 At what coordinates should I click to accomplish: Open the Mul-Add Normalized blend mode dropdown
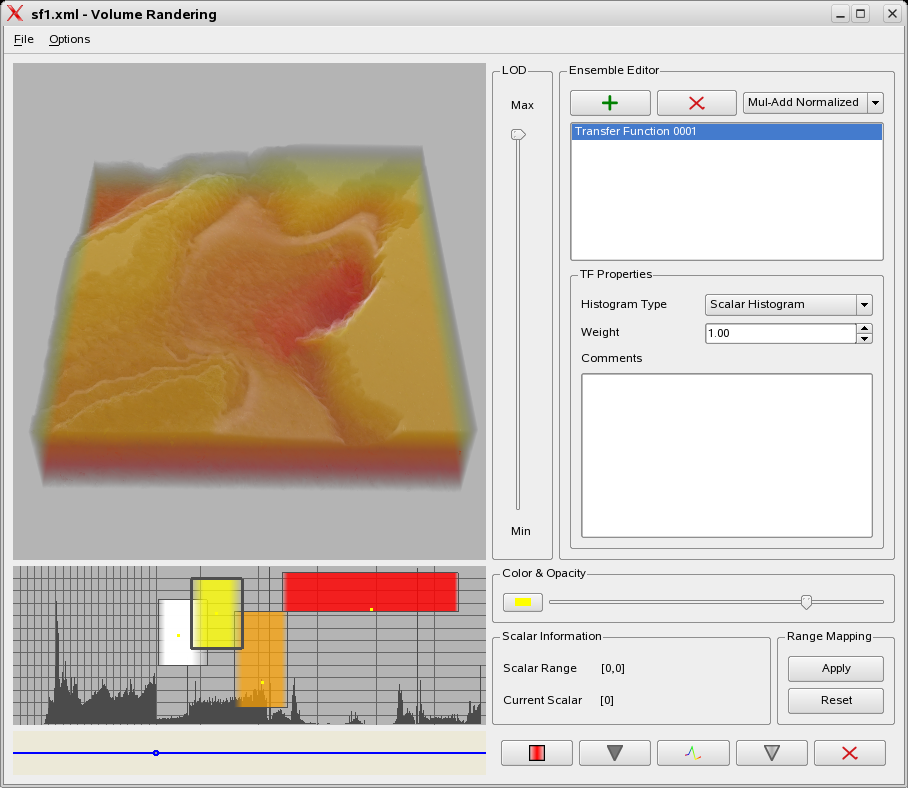pos(812,102)
